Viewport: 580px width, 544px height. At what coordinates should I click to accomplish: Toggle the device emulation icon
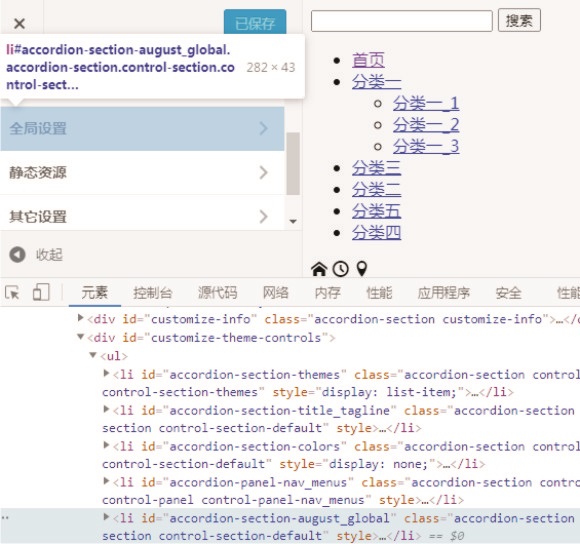coord(41,292)
